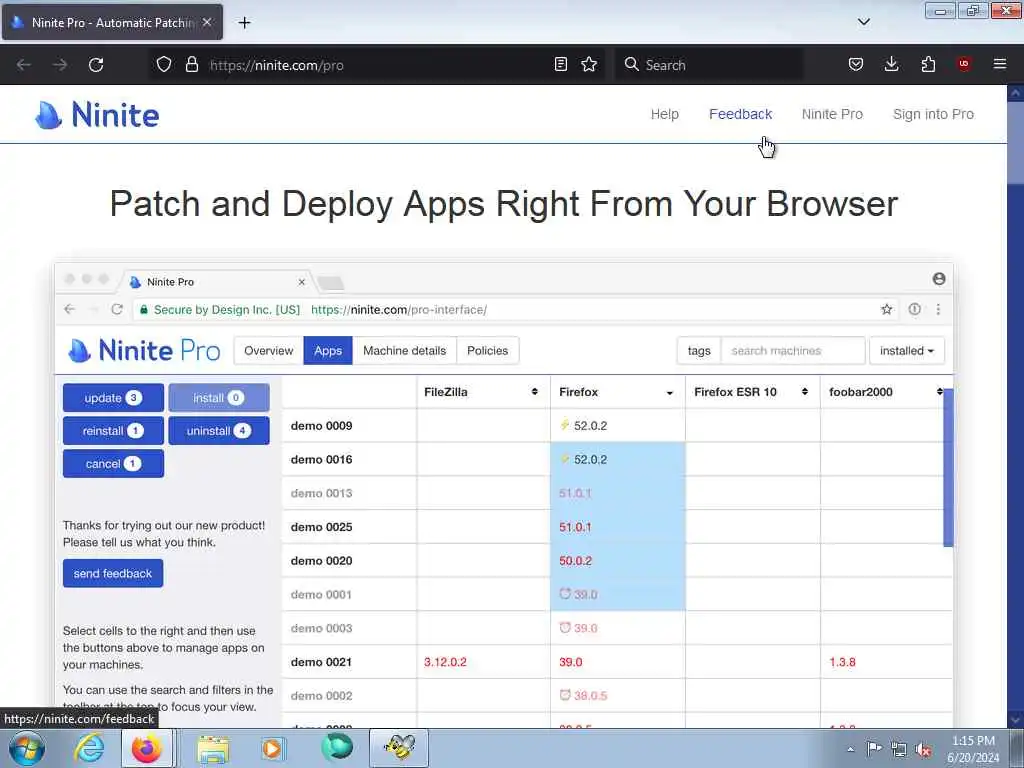Click the bee application taskbar icon

coord(399,748)
